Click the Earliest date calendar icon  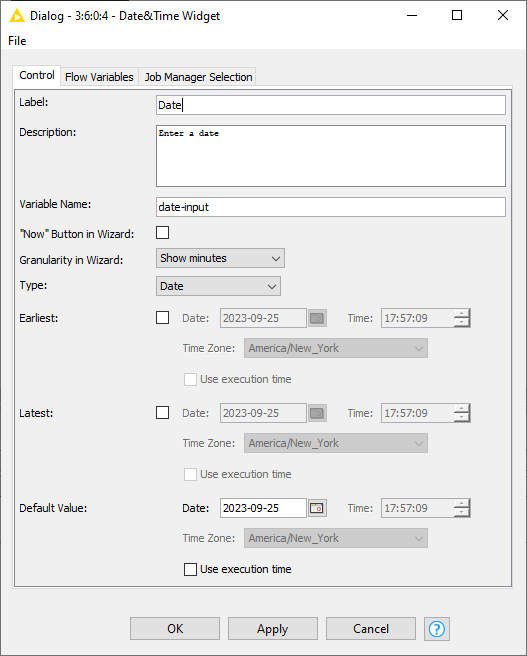pyautogui.click(x=317, y=318)
